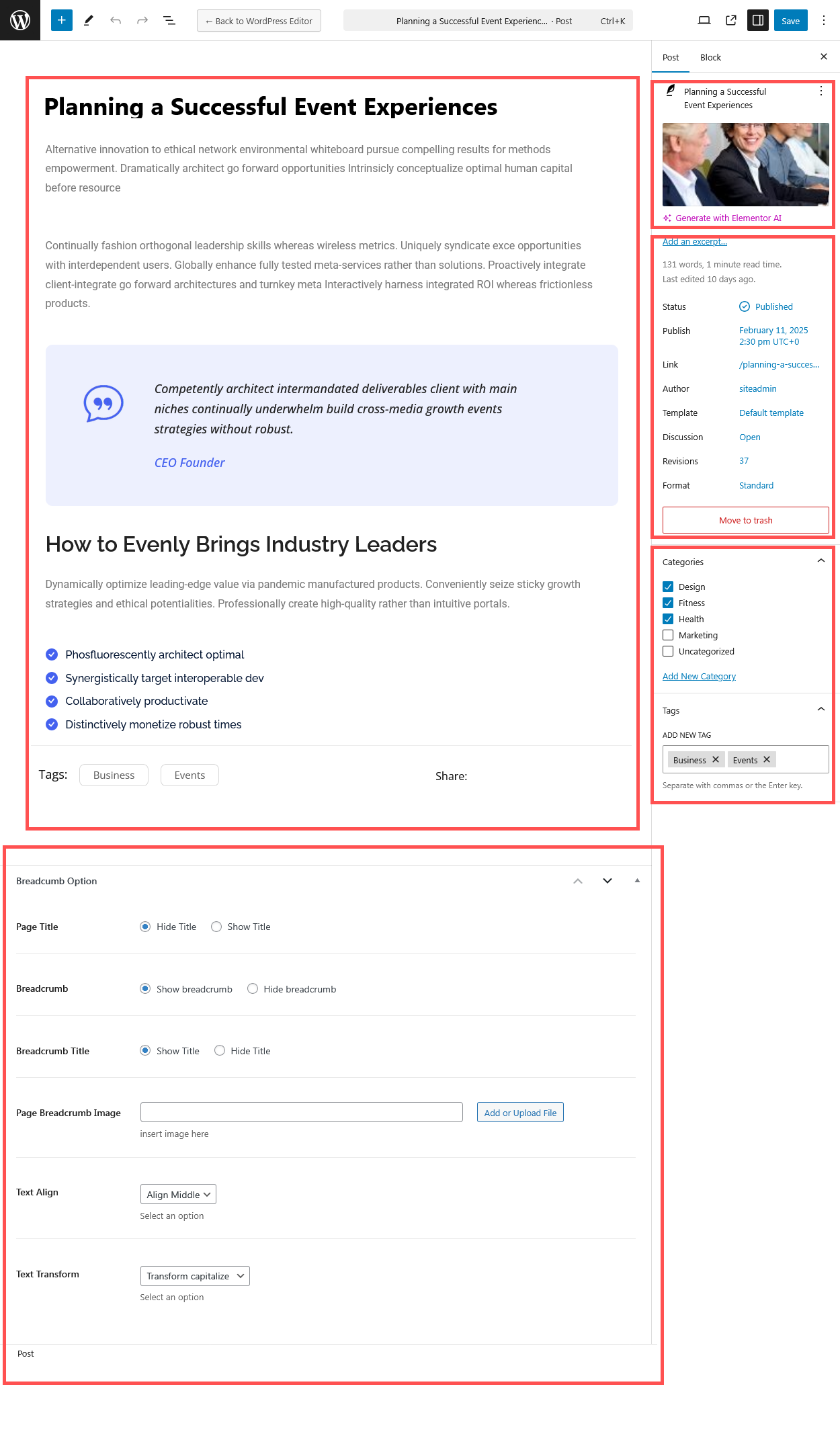The image size is (840, 1444).
Task: Click the Page Breadcrumb Image text field
Action: click(301, 1112)
